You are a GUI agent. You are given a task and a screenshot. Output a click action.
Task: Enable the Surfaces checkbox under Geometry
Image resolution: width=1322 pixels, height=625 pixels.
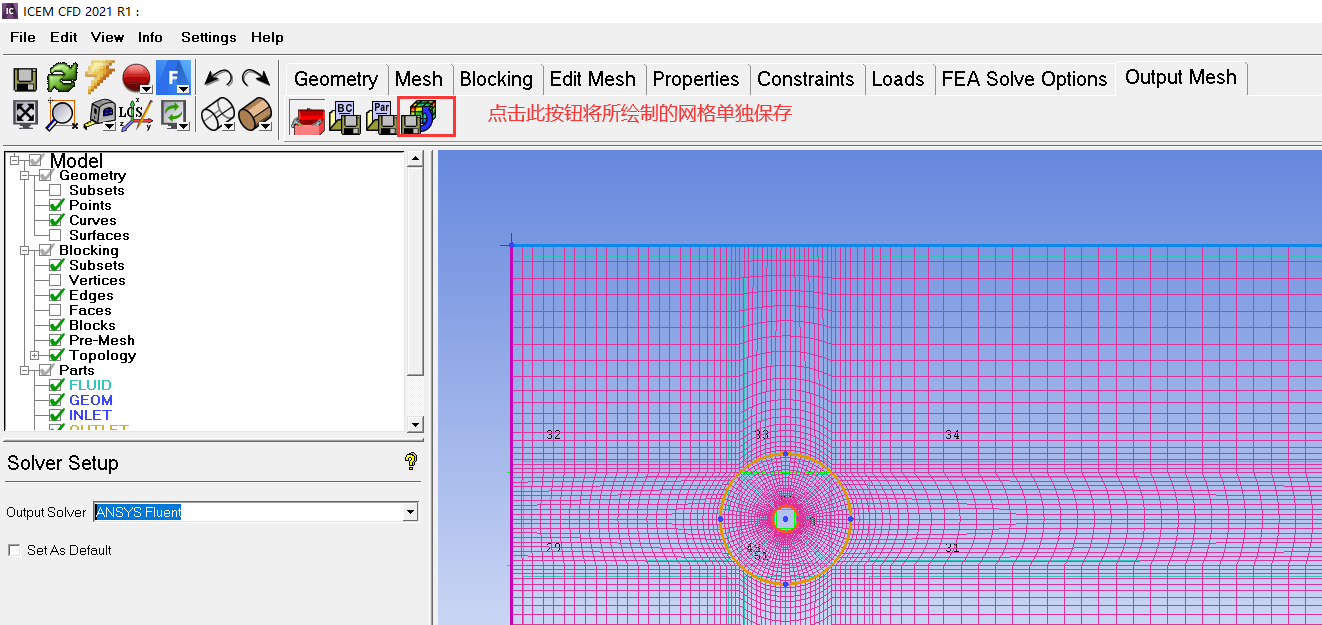[55, 235]
